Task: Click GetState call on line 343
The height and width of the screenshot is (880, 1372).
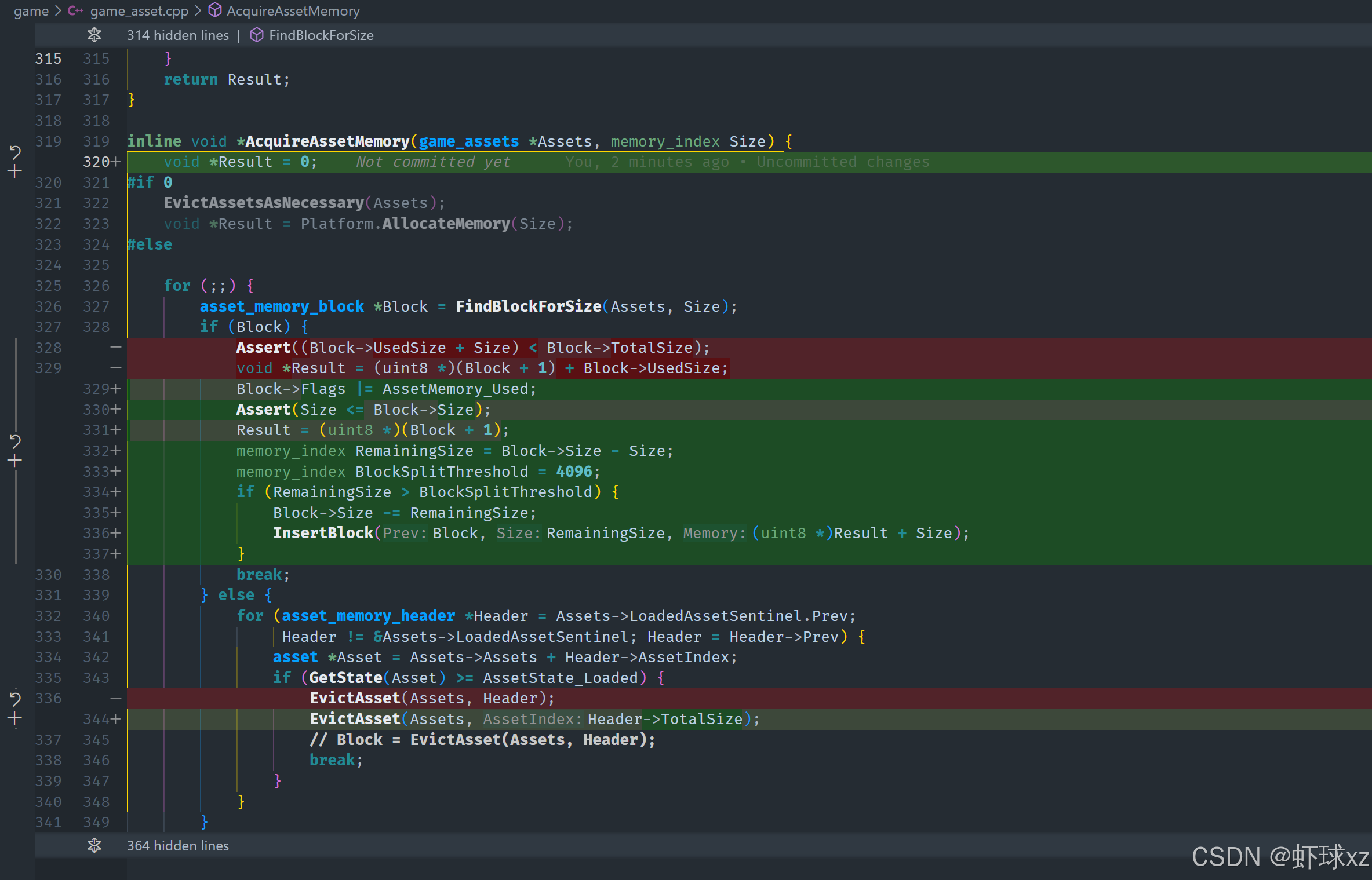Action: click(345, 678)
